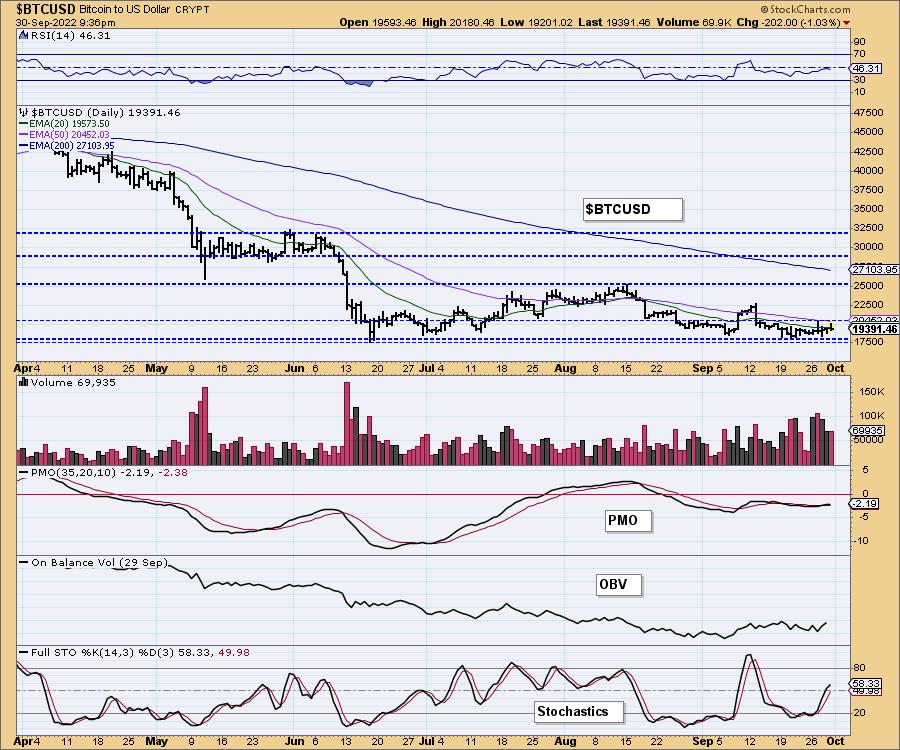The image size is (900, 750).
Task: Click the PMO annotation box
Action: click(629, 520)
